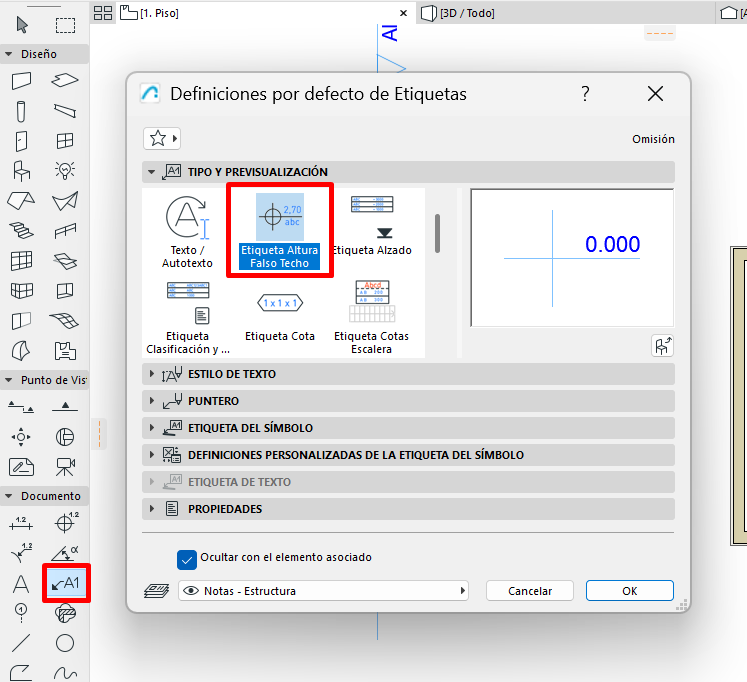Select the Camera tool in toolbox
The height and width of the screenshot is (682, 747).
[65, 466]
